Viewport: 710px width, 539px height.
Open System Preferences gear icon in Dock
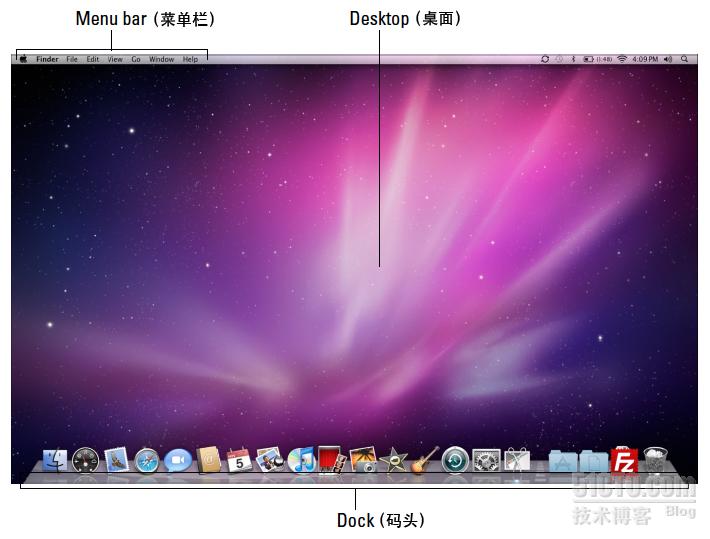[486, 461]
